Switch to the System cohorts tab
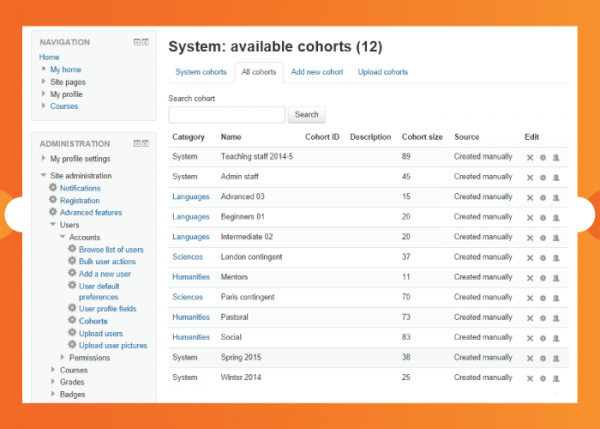The height and width of the screenshot is (429, 600). [201, 72]
